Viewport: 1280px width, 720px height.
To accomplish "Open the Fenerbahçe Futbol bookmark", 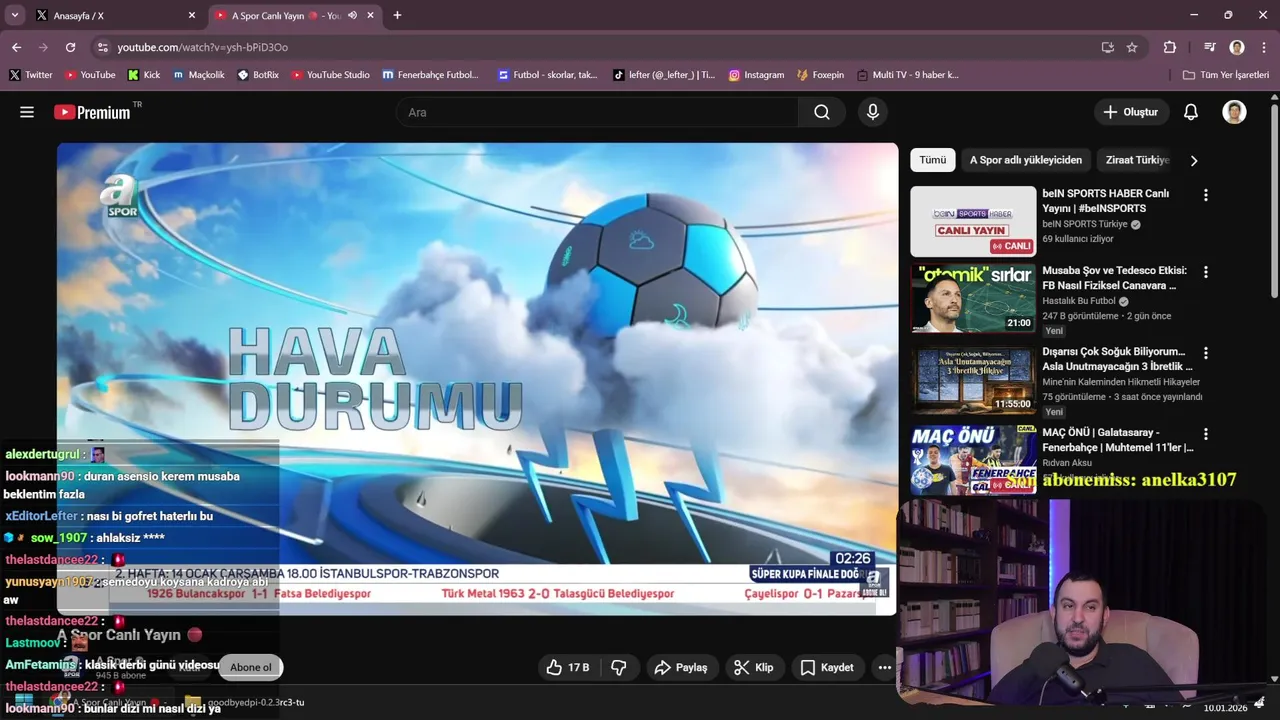I will [x=431, y=75].
